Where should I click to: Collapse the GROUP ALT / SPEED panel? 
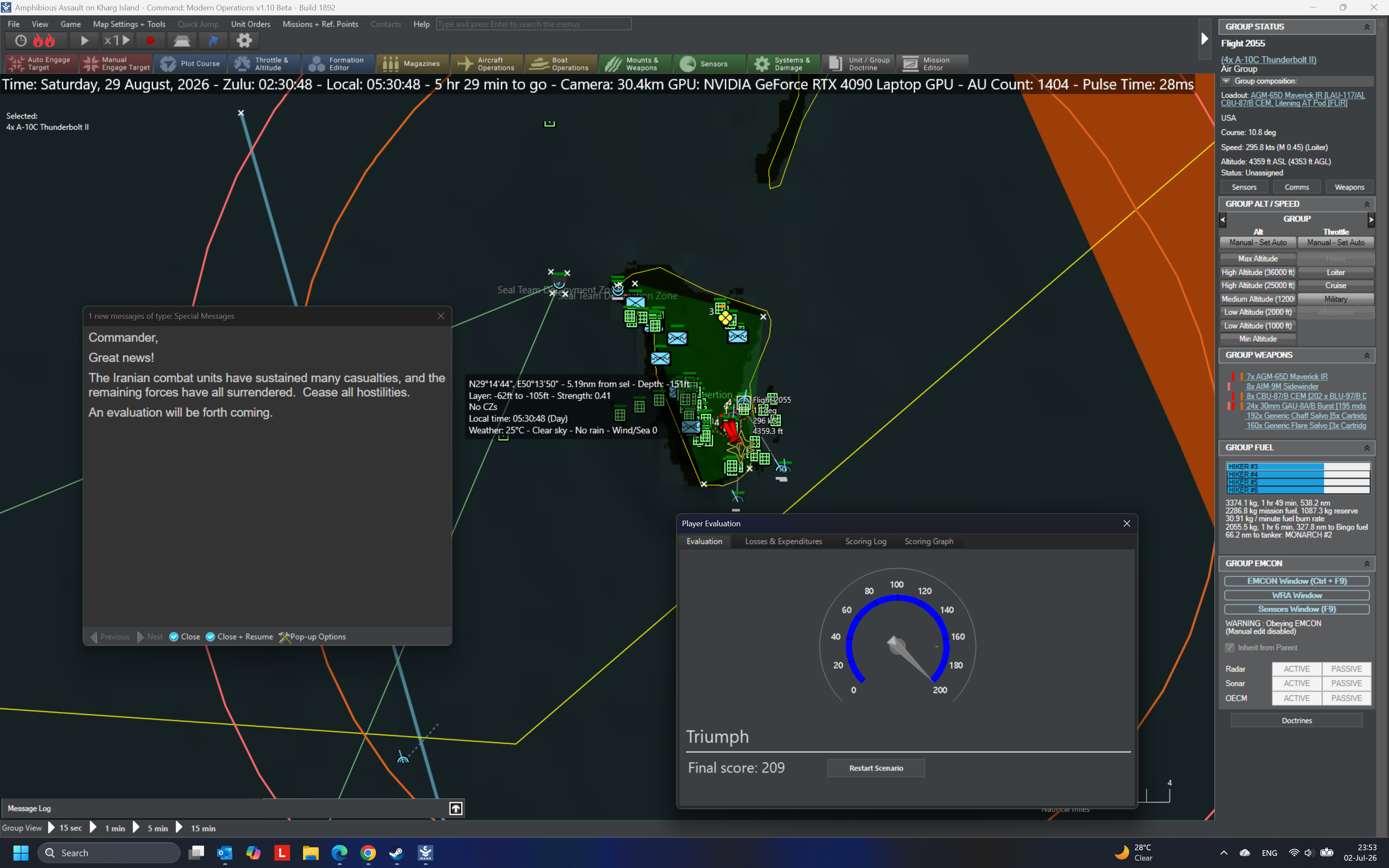[x=1366, y=205]
